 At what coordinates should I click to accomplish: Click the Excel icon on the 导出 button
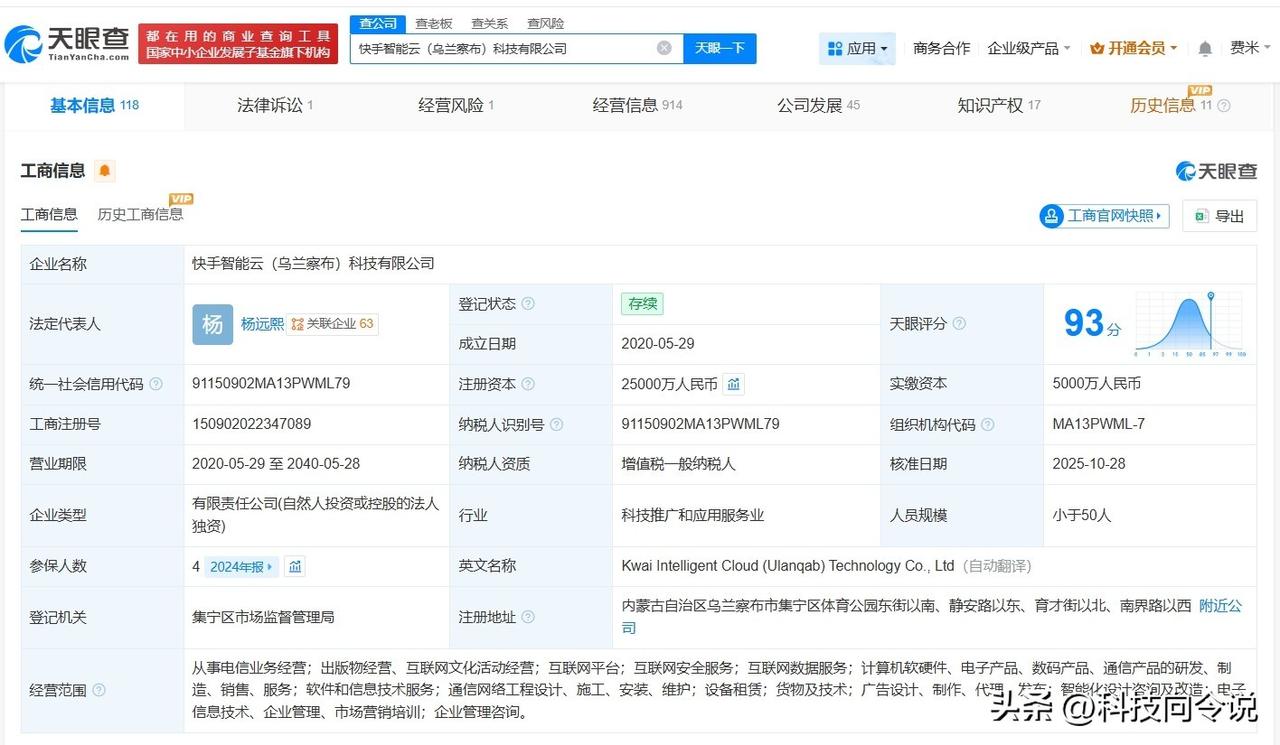pyautogui.click(x=1200, y=216)
